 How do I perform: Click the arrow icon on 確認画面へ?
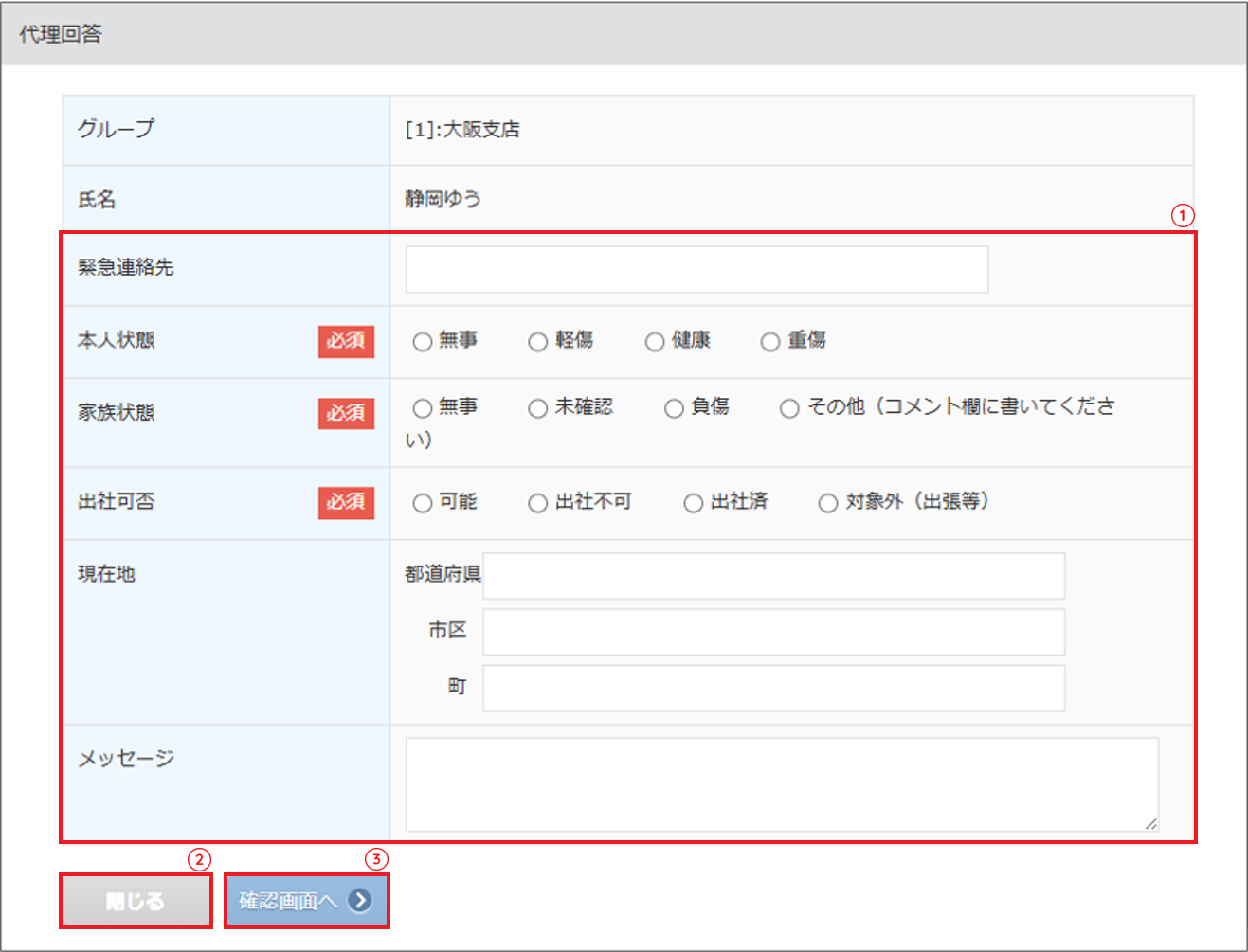[360, 901]
